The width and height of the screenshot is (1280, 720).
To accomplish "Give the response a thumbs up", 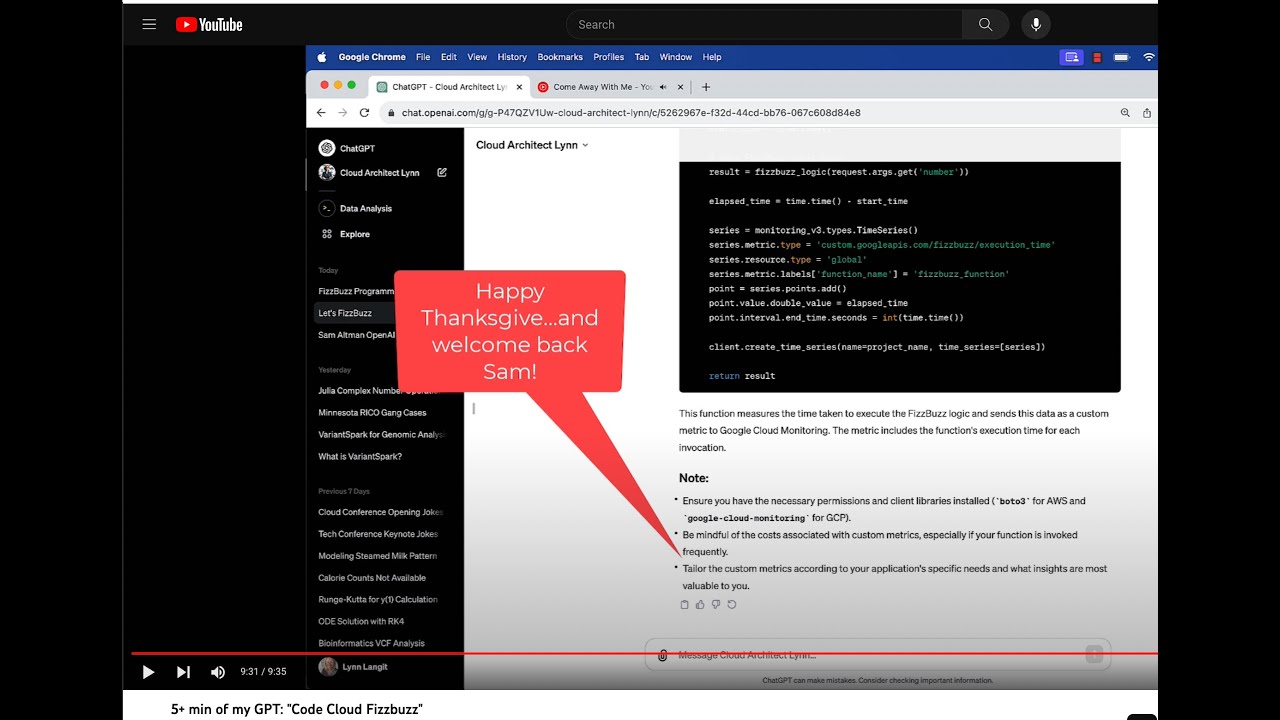I will (x=700, y=604).
